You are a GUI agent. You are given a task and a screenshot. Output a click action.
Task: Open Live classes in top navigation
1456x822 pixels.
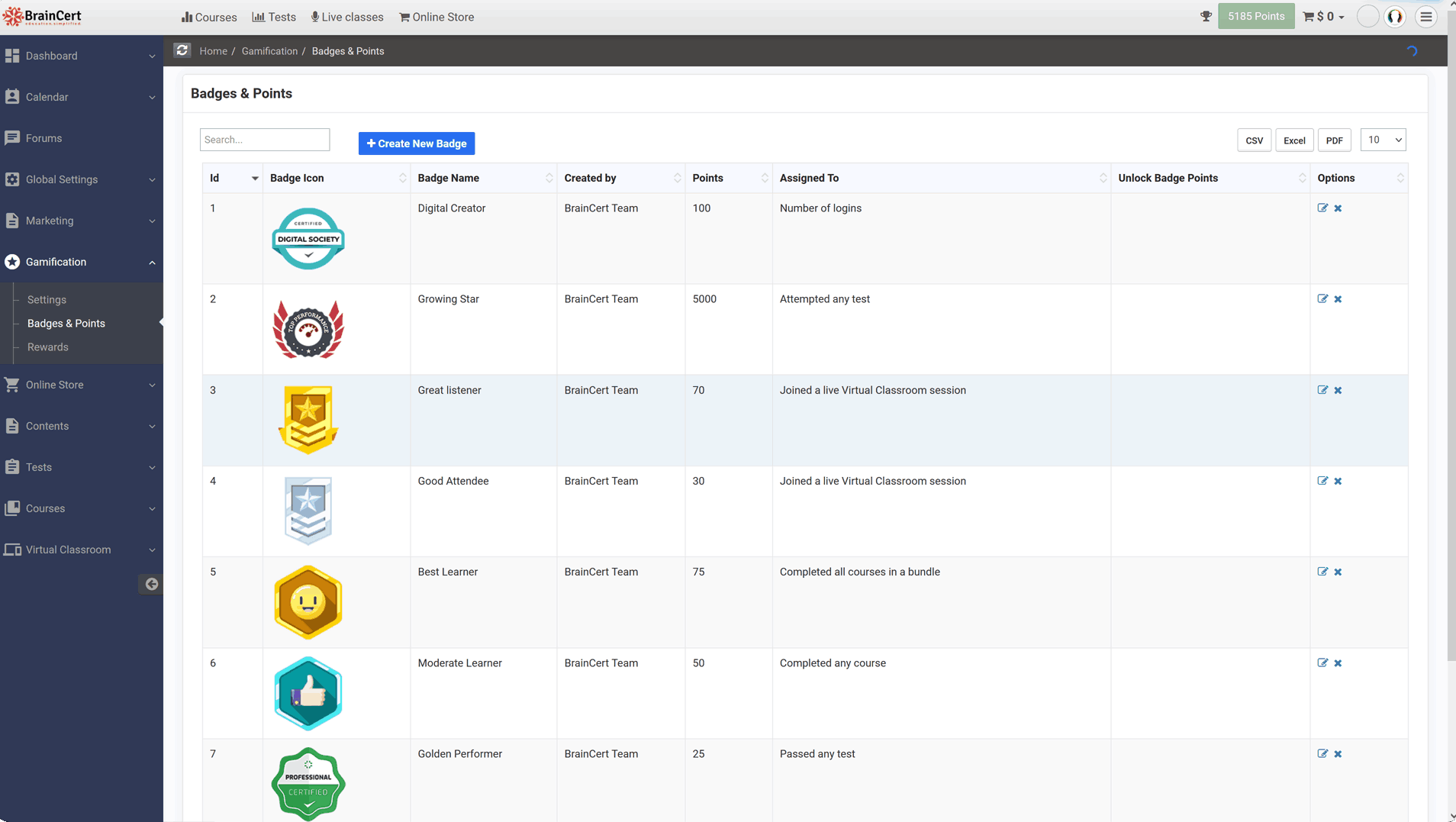coord(347,17)
